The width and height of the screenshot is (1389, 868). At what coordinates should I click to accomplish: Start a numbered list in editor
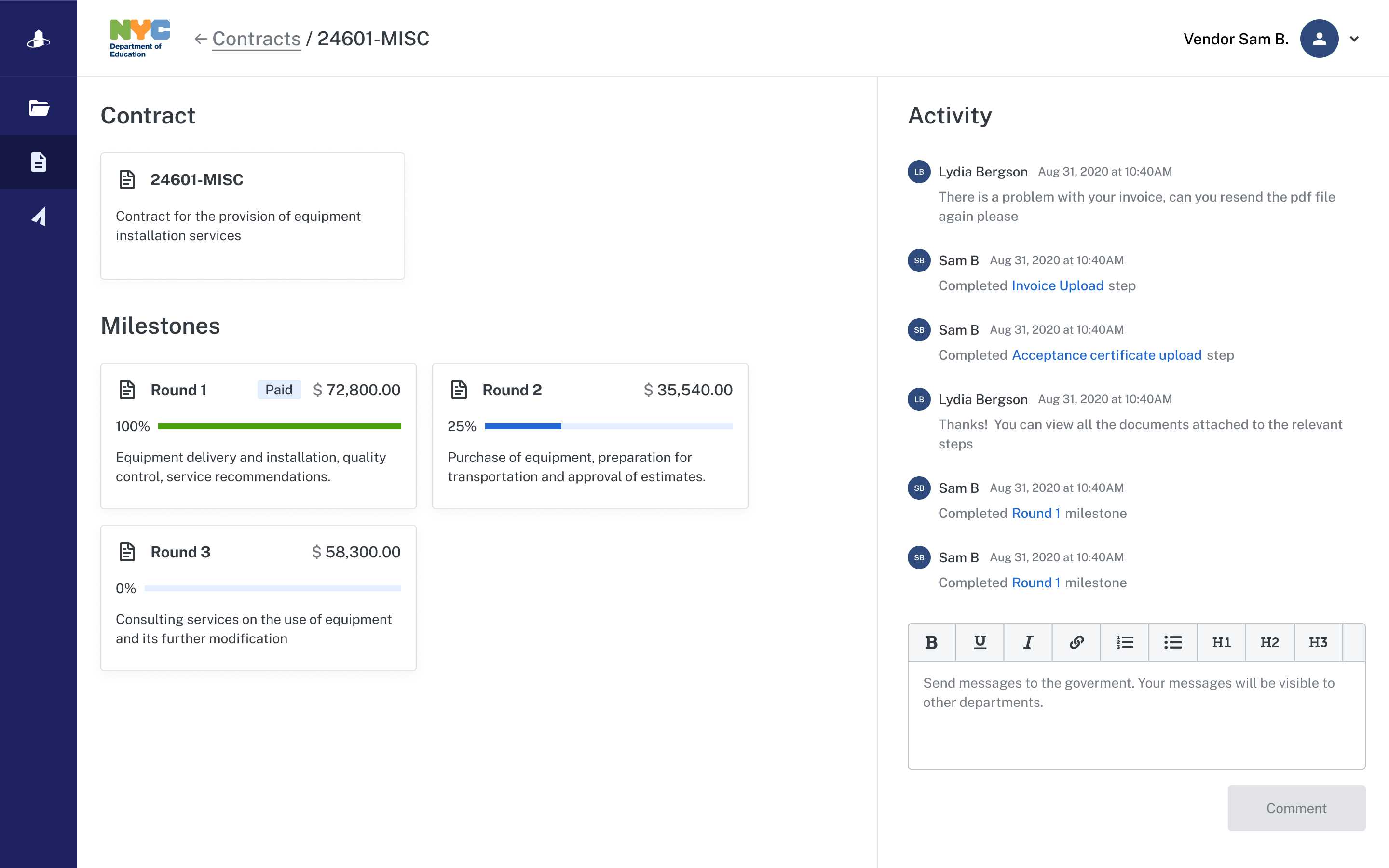pyautogui.click(x=1124, y=642)
